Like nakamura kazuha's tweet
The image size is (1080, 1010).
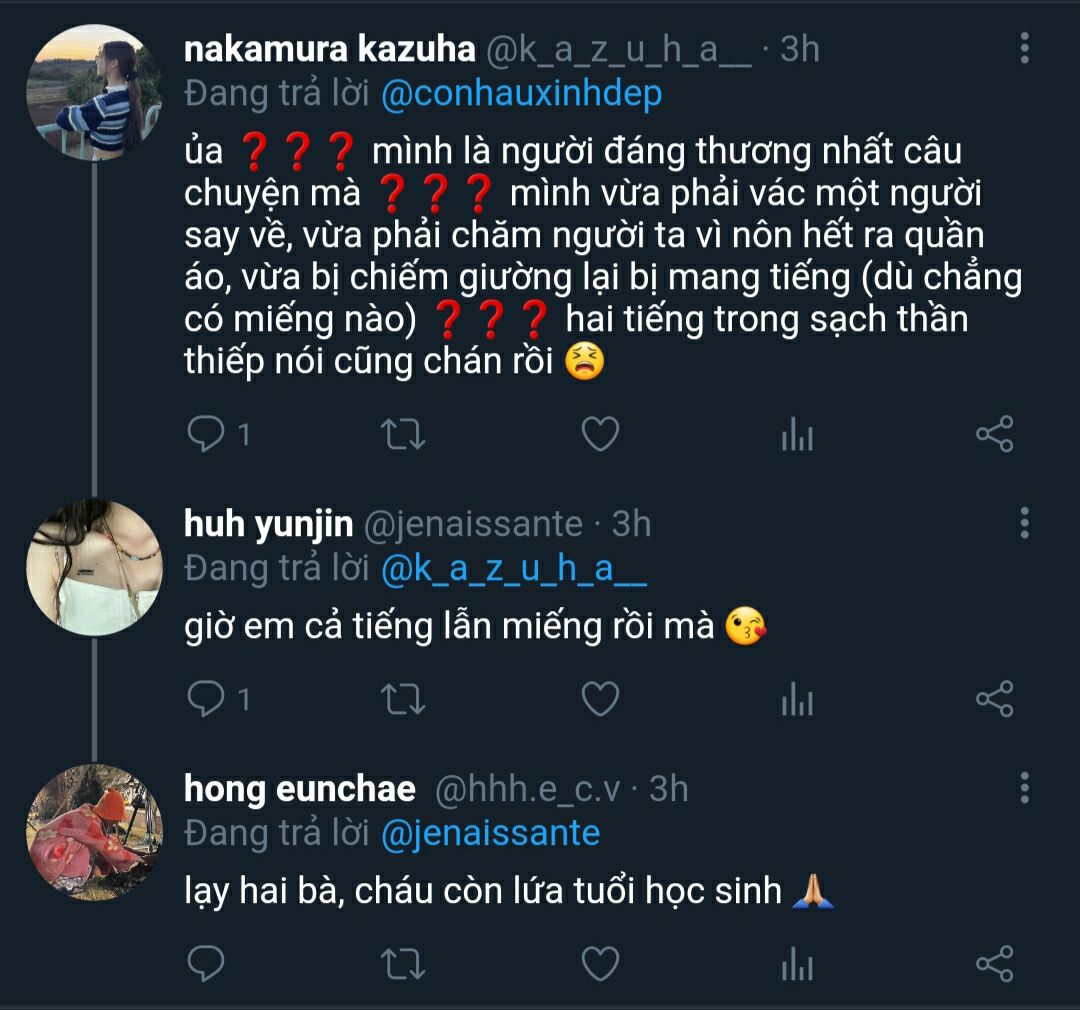click(x=600, y=434)
